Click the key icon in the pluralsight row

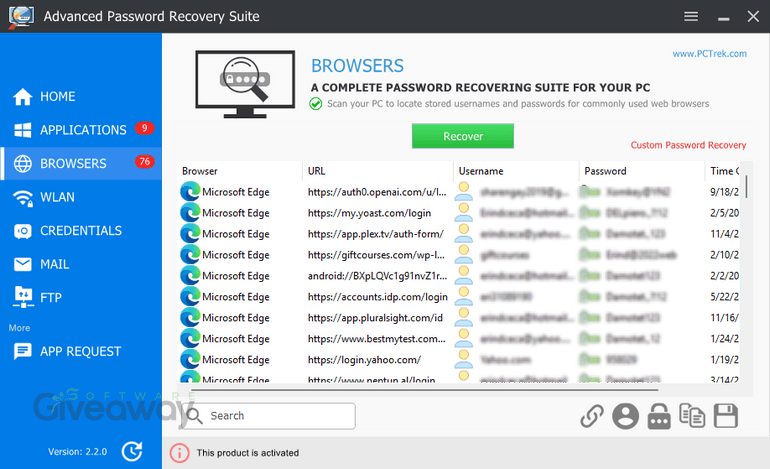click(590, 318)
